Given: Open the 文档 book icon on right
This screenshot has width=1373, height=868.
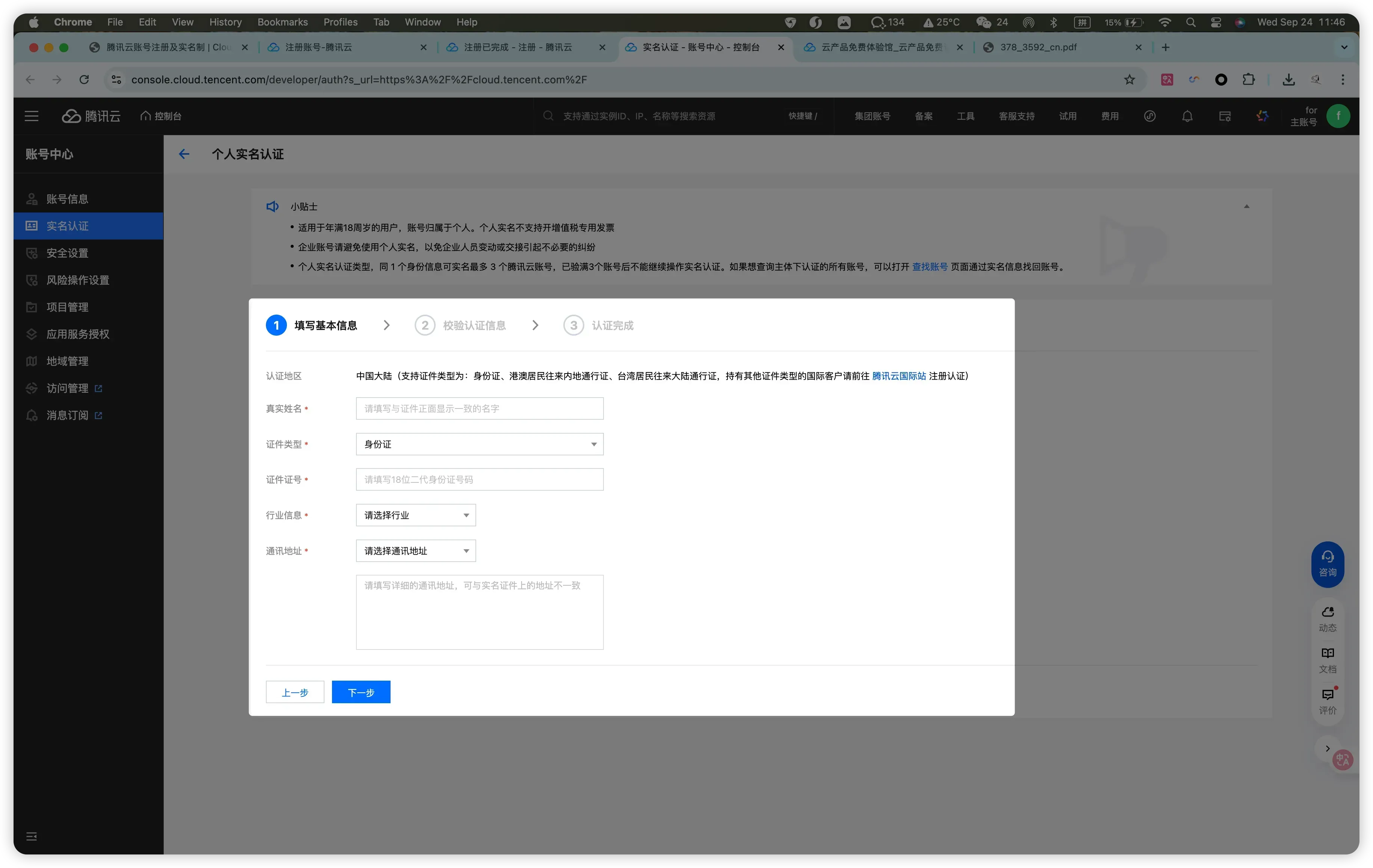Looking at the screenshot, I should [x=1328, y=659].
